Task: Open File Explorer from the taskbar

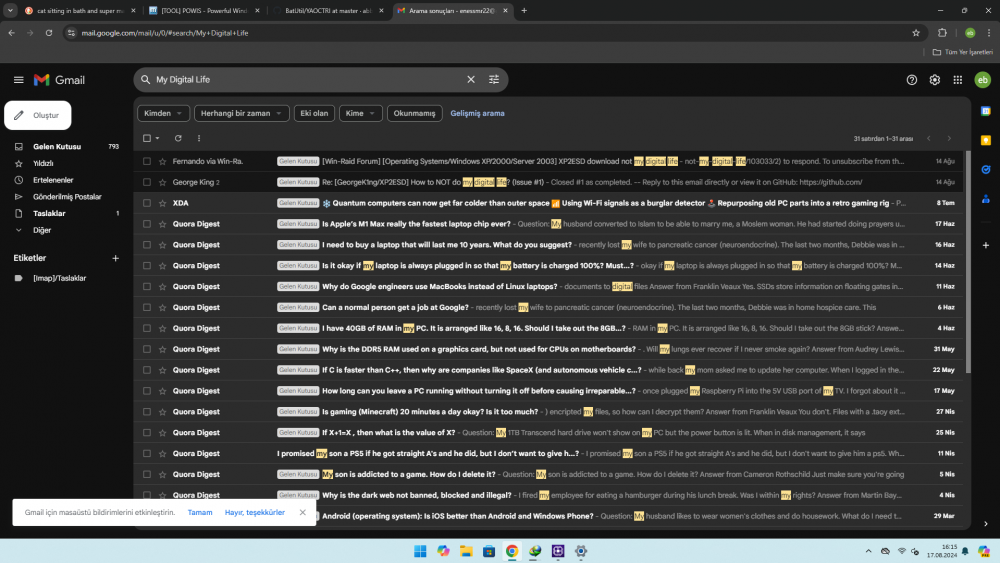Action: pyautogui.click(x=466, y=551)
